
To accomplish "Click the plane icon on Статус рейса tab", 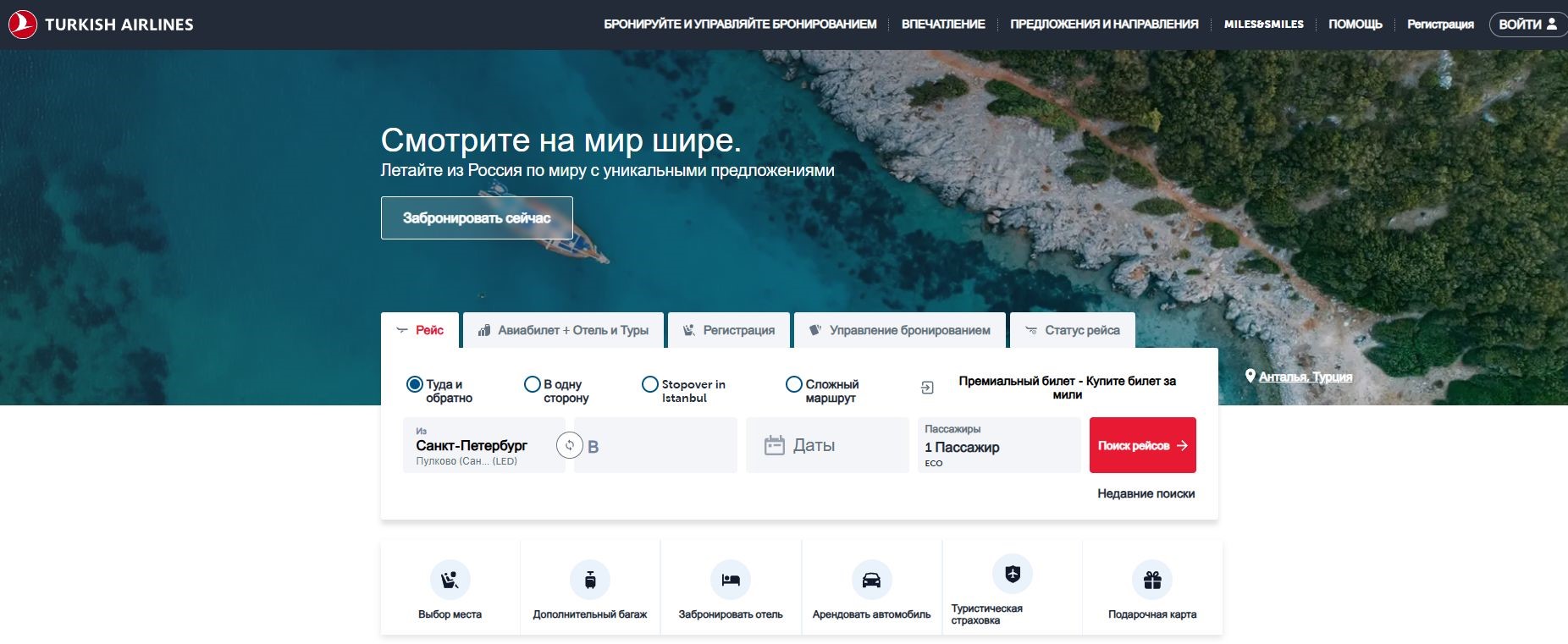I will coord(1031,330).
